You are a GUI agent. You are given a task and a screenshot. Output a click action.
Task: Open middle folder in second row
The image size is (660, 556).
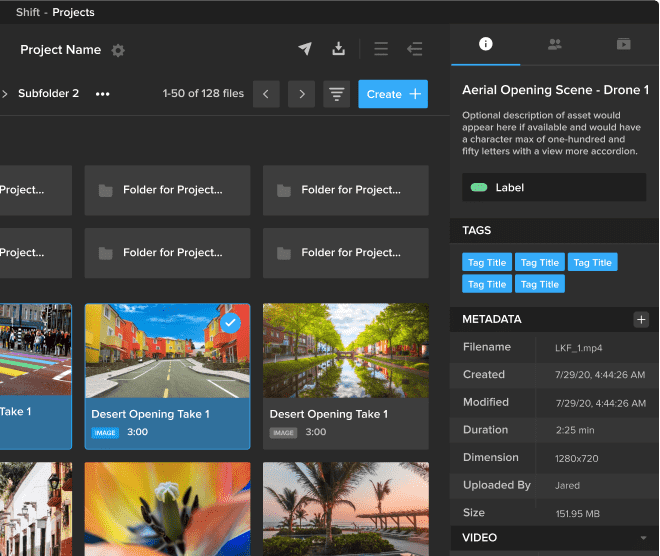168,253
